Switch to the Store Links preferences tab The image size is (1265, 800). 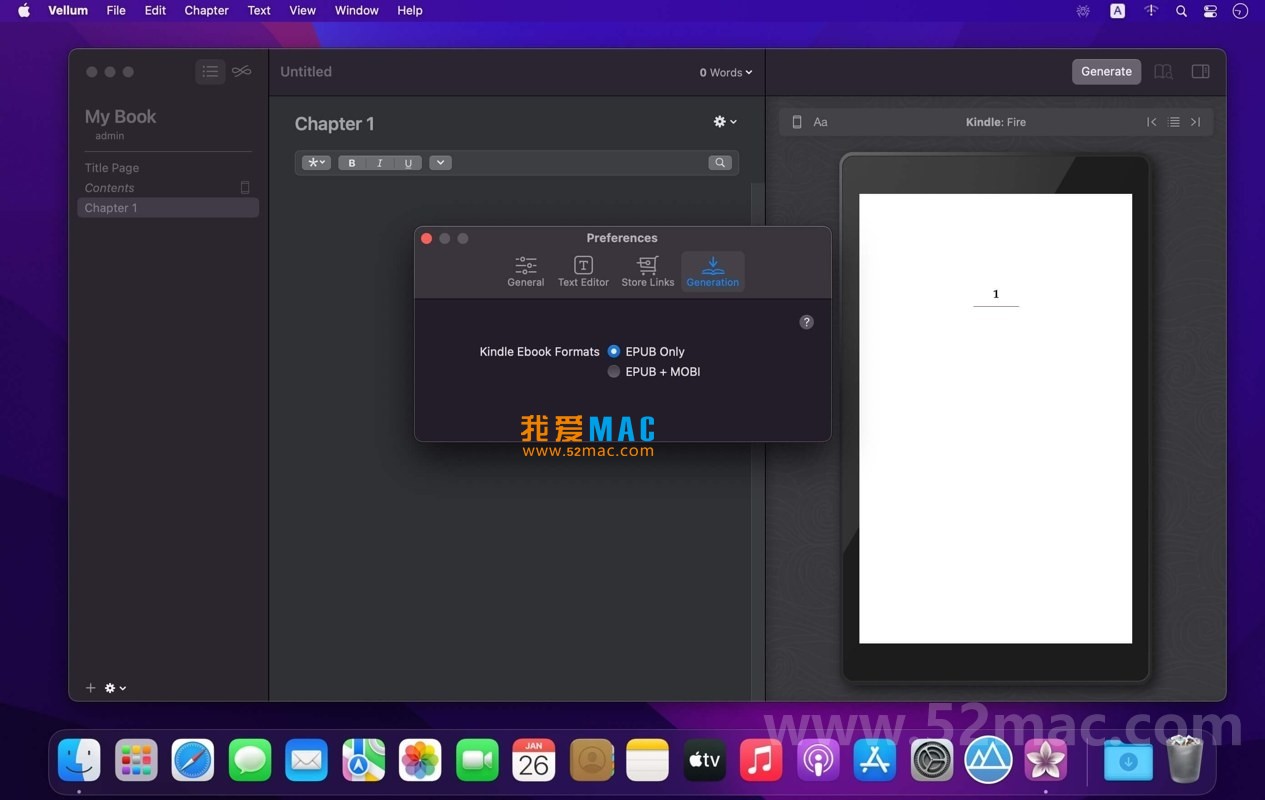[648, 271]
